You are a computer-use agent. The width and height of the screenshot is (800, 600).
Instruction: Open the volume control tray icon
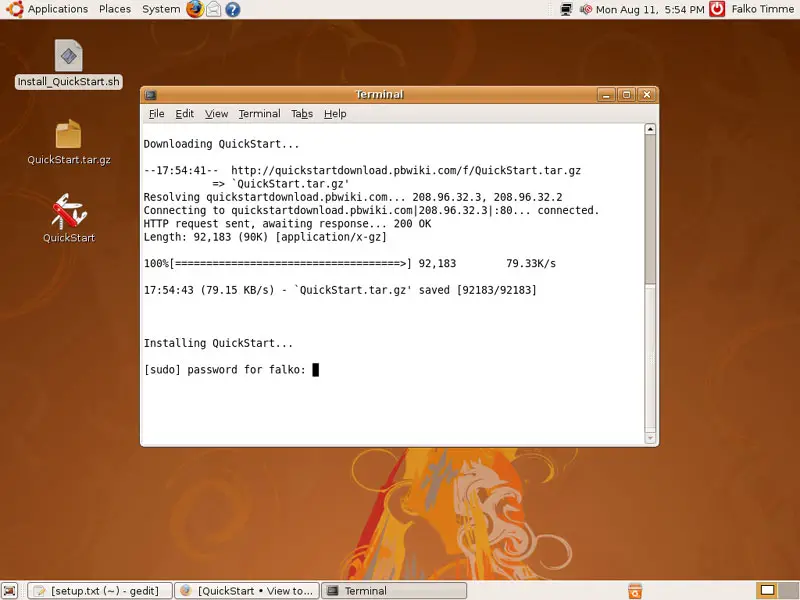(586, 9)
